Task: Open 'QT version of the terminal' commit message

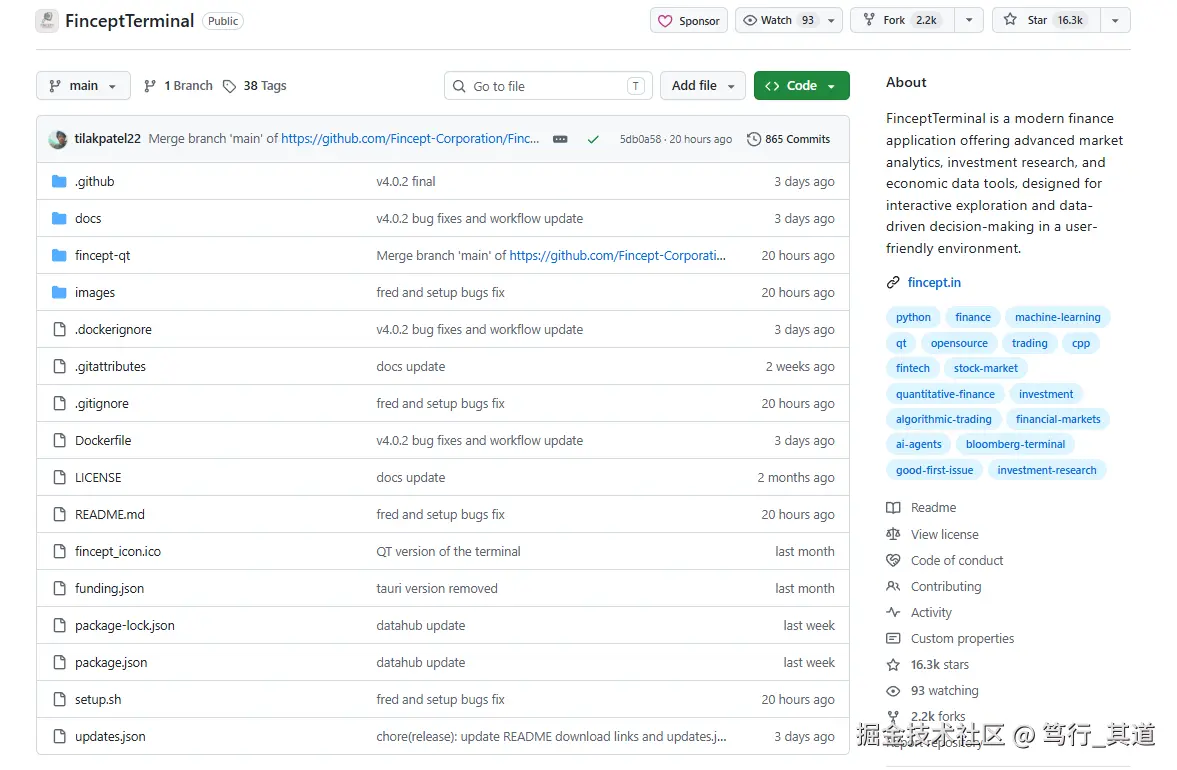Action: click(x=448, y=552)
